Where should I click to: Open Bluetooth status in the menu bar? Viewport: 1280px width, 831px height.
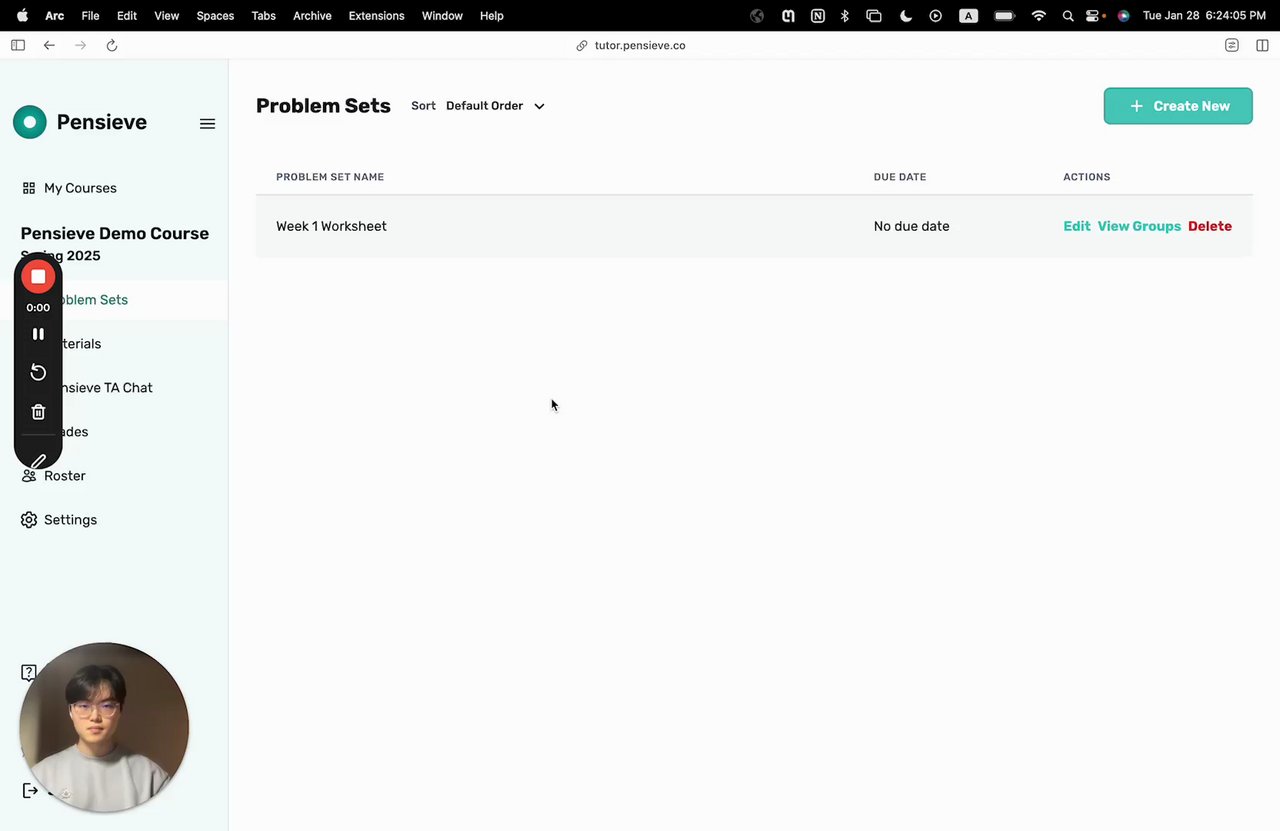point(845,16)
